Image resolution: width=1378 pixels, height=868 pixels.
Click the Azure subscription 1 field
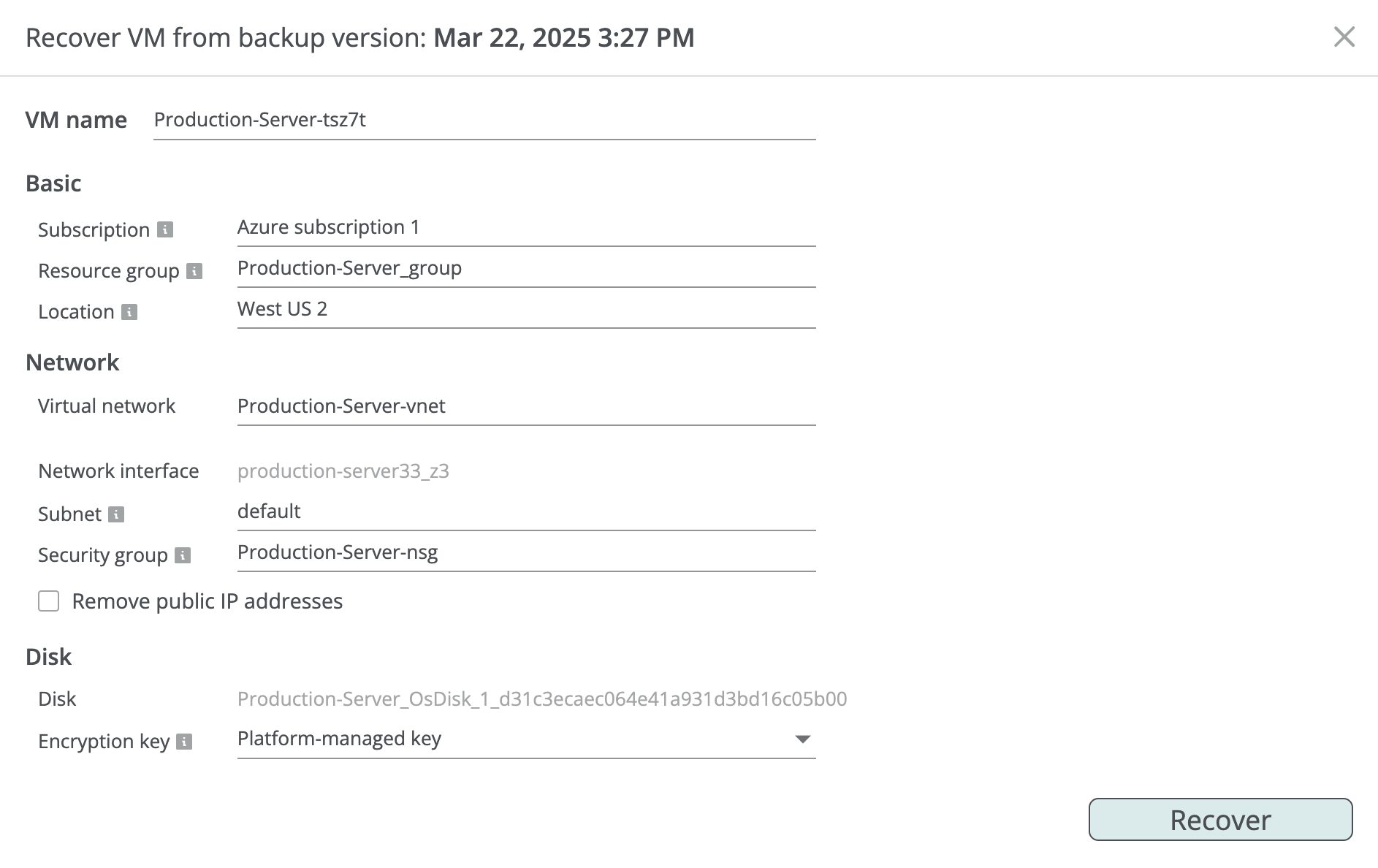pyautogui.click(x=526, y=228)
